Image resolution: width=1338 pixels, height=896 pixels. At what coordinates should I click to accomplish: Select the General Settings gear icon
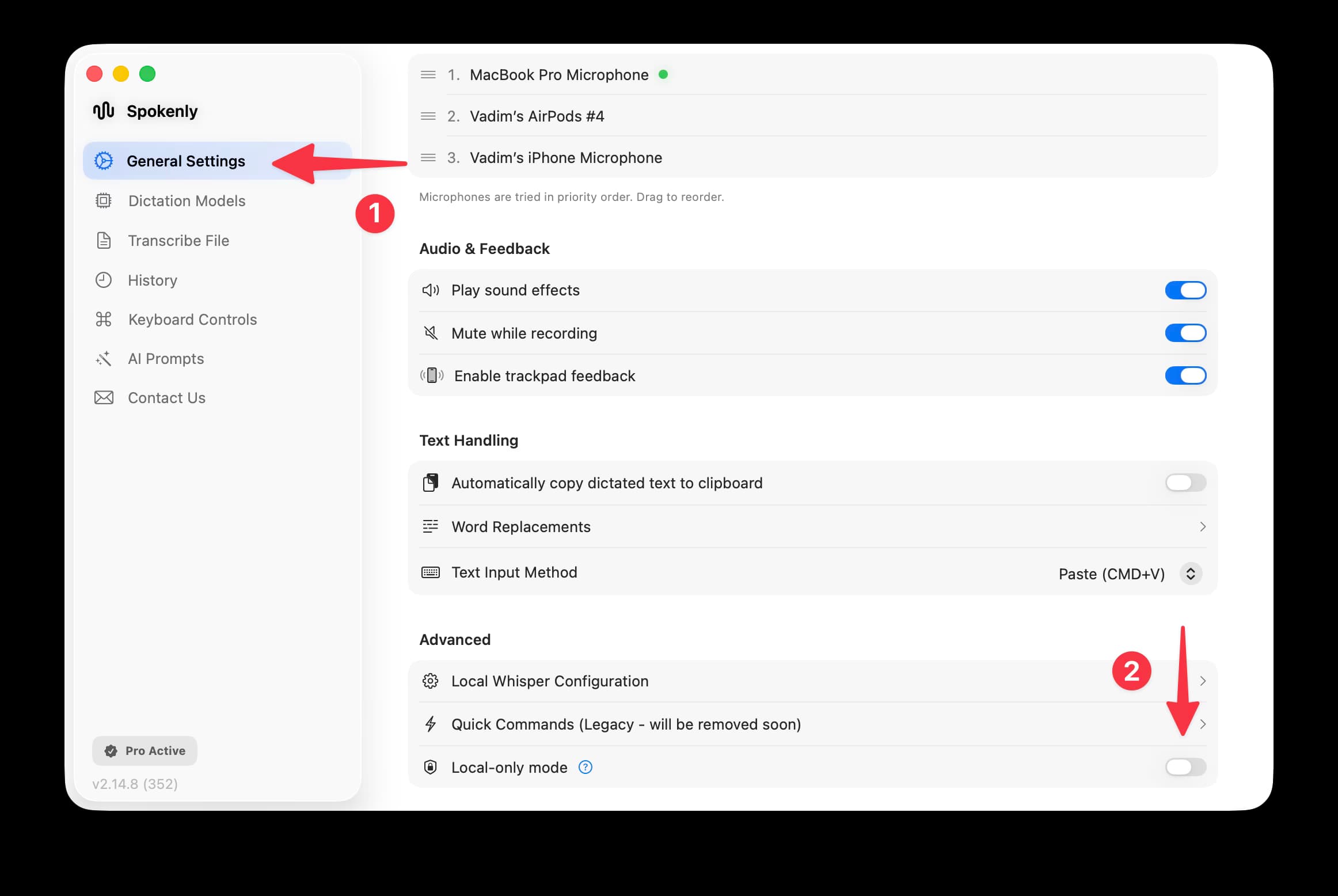(x=104, y=161)
